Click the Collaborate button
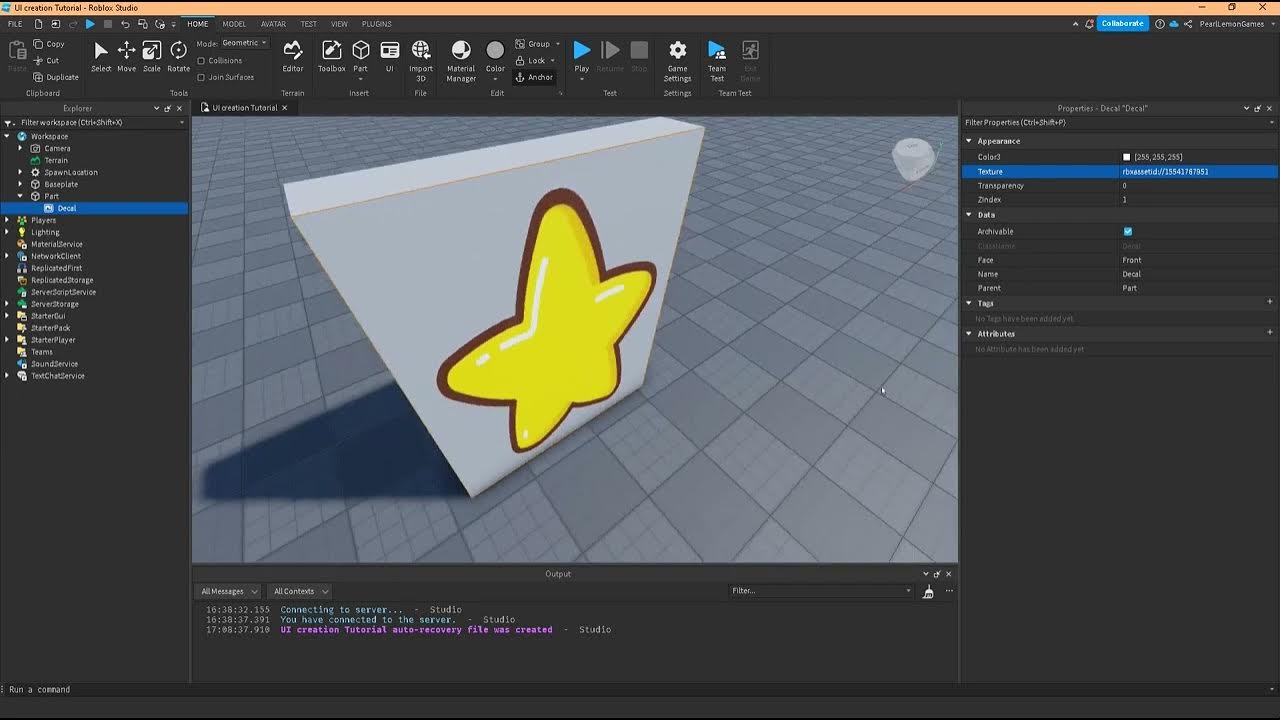The width and height of the screenshot is (1280, 720). tap(1122, 24)
